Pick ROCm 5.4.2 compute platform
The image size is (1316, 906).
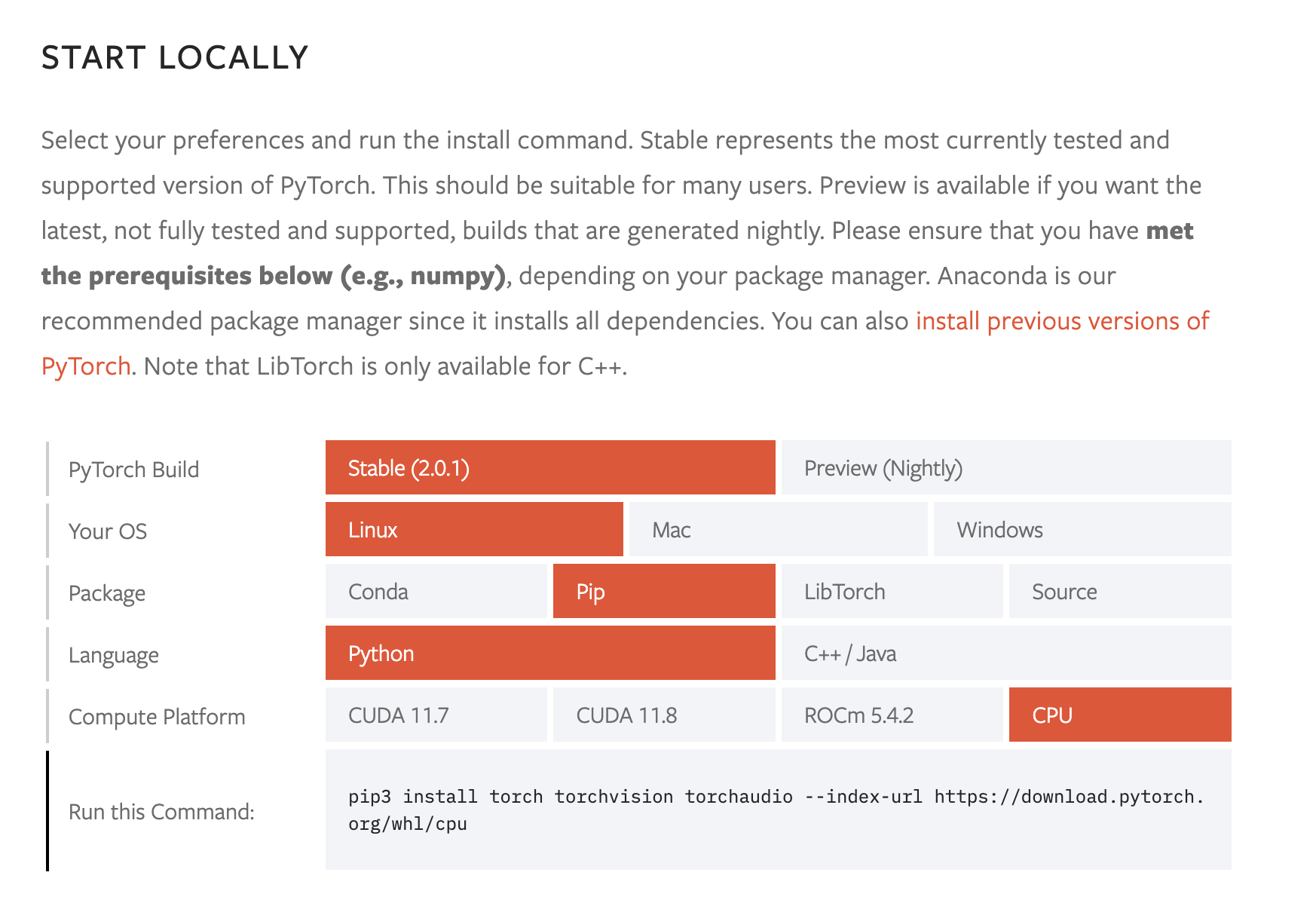point(892,715)
